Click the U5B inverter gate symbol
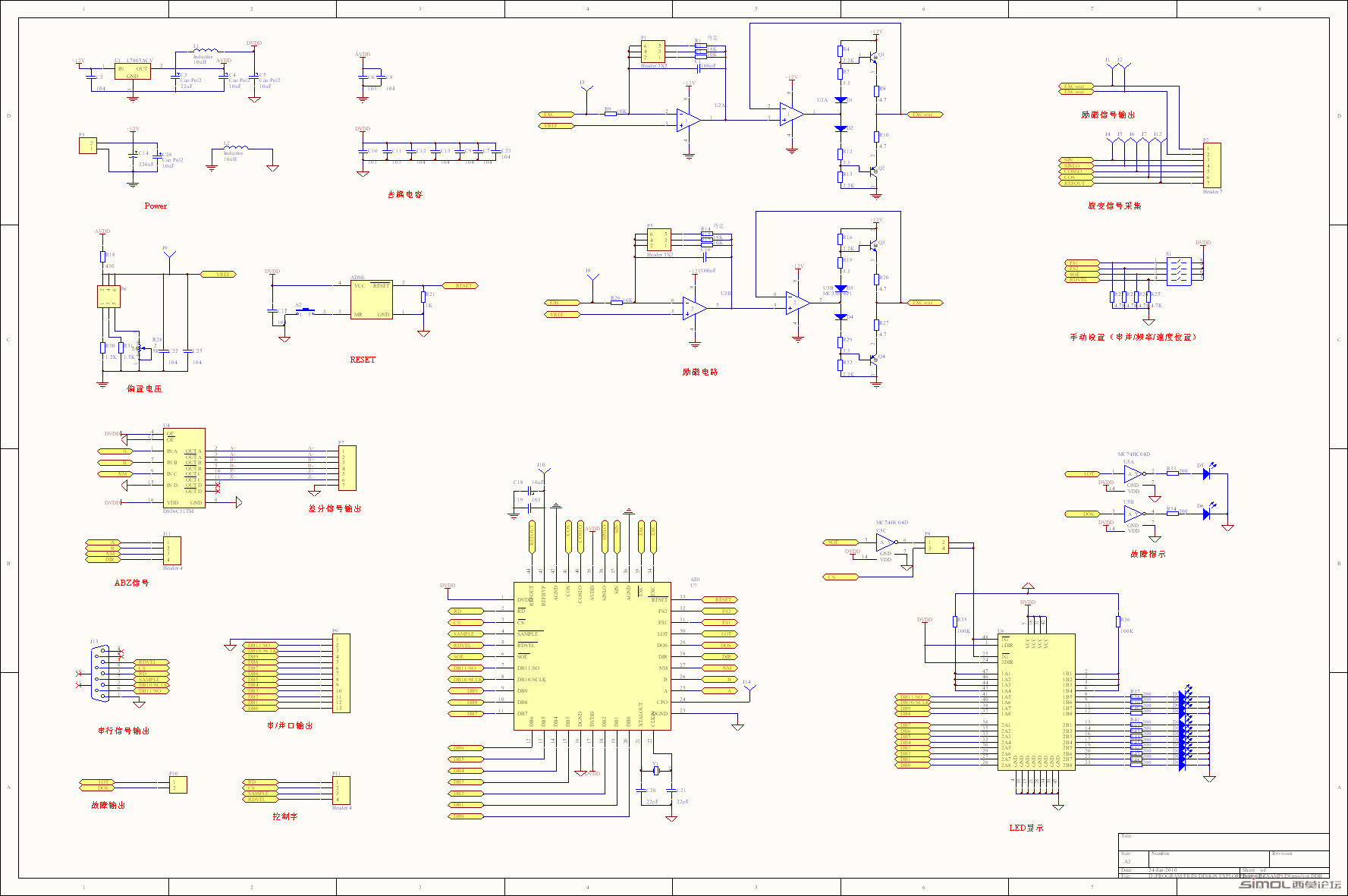 [1134, 514]
